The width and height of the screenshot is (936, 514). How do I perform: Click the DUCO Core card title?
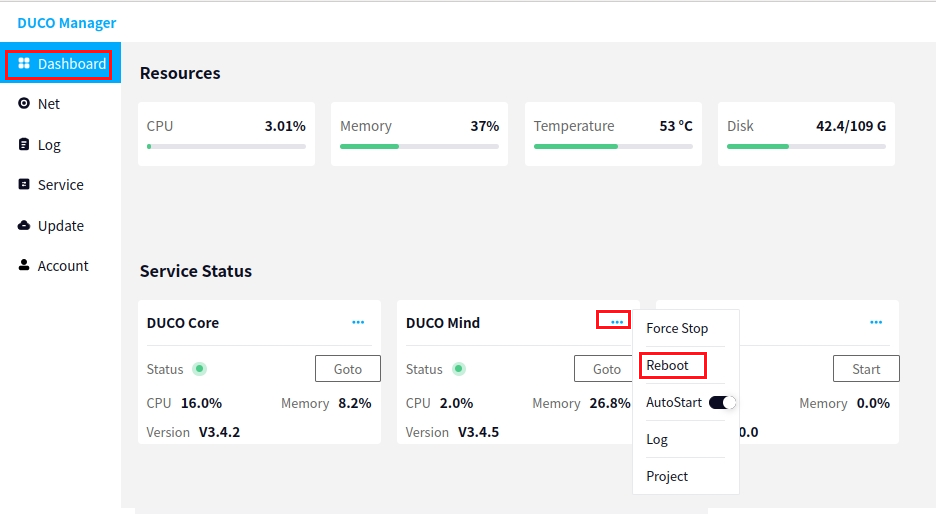click(183, 323)
